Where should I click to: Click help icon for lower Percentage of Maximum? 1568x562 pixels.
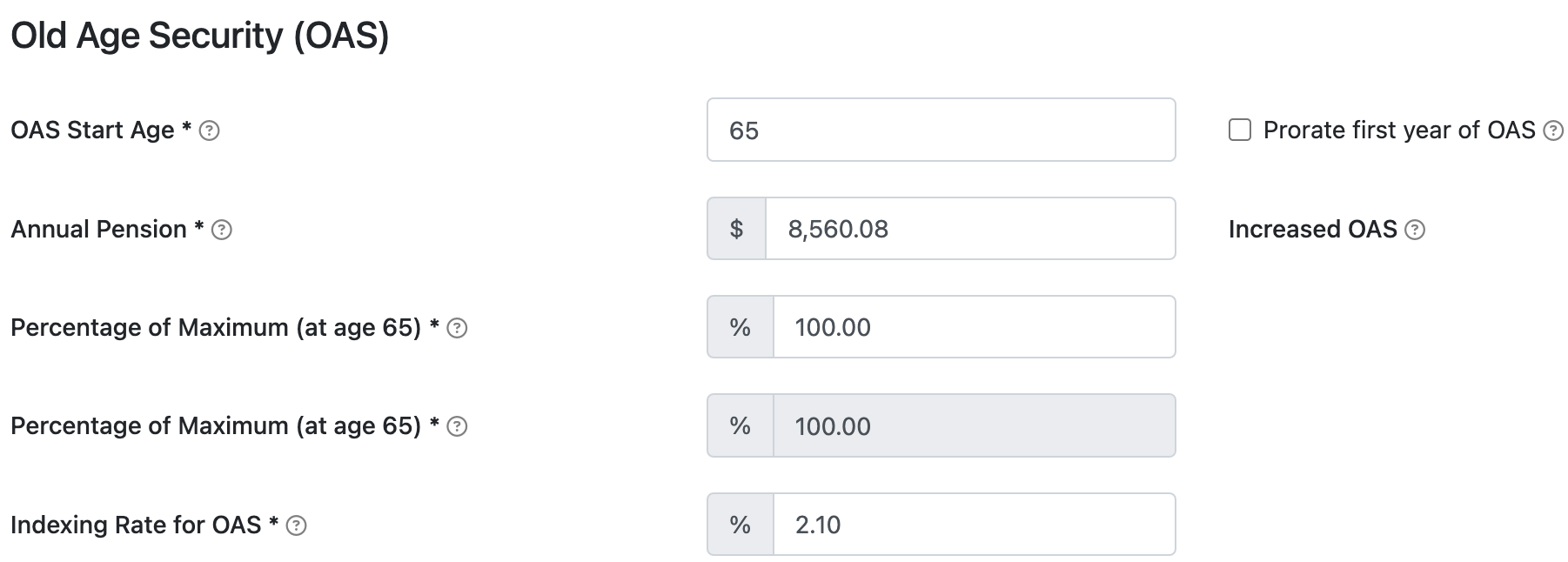(x=457, y=426)
